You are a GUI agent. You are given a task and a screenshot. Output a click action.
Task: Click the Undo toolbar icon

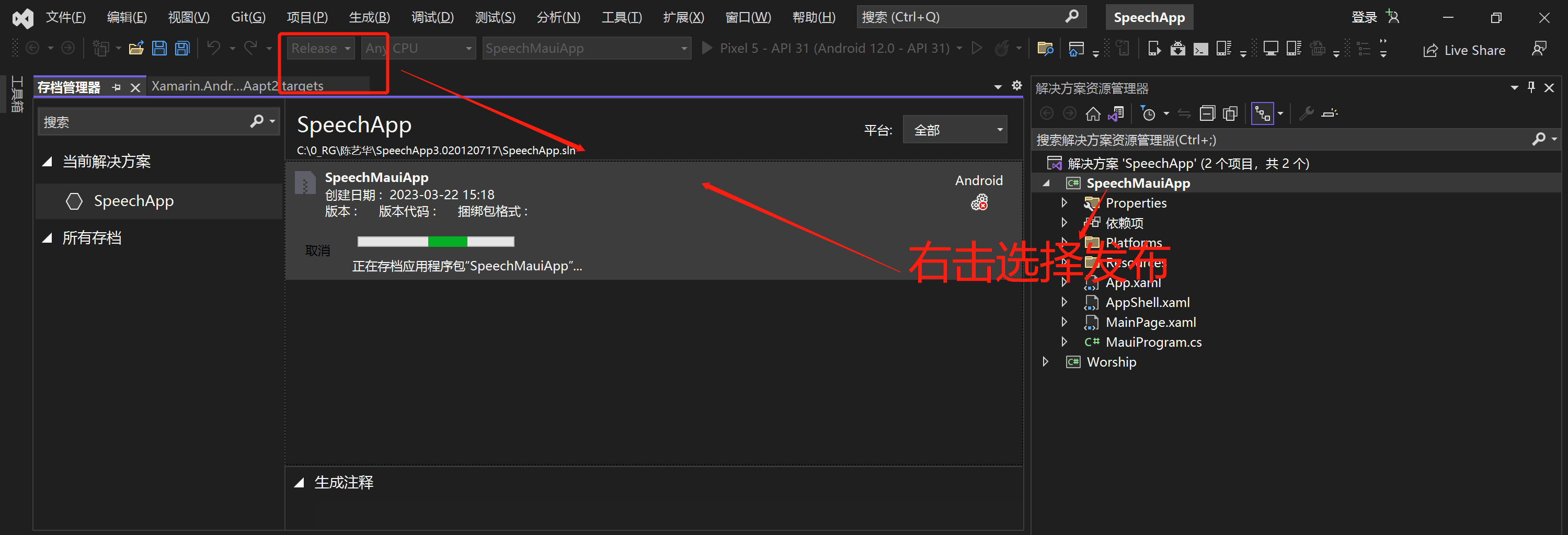214,48
